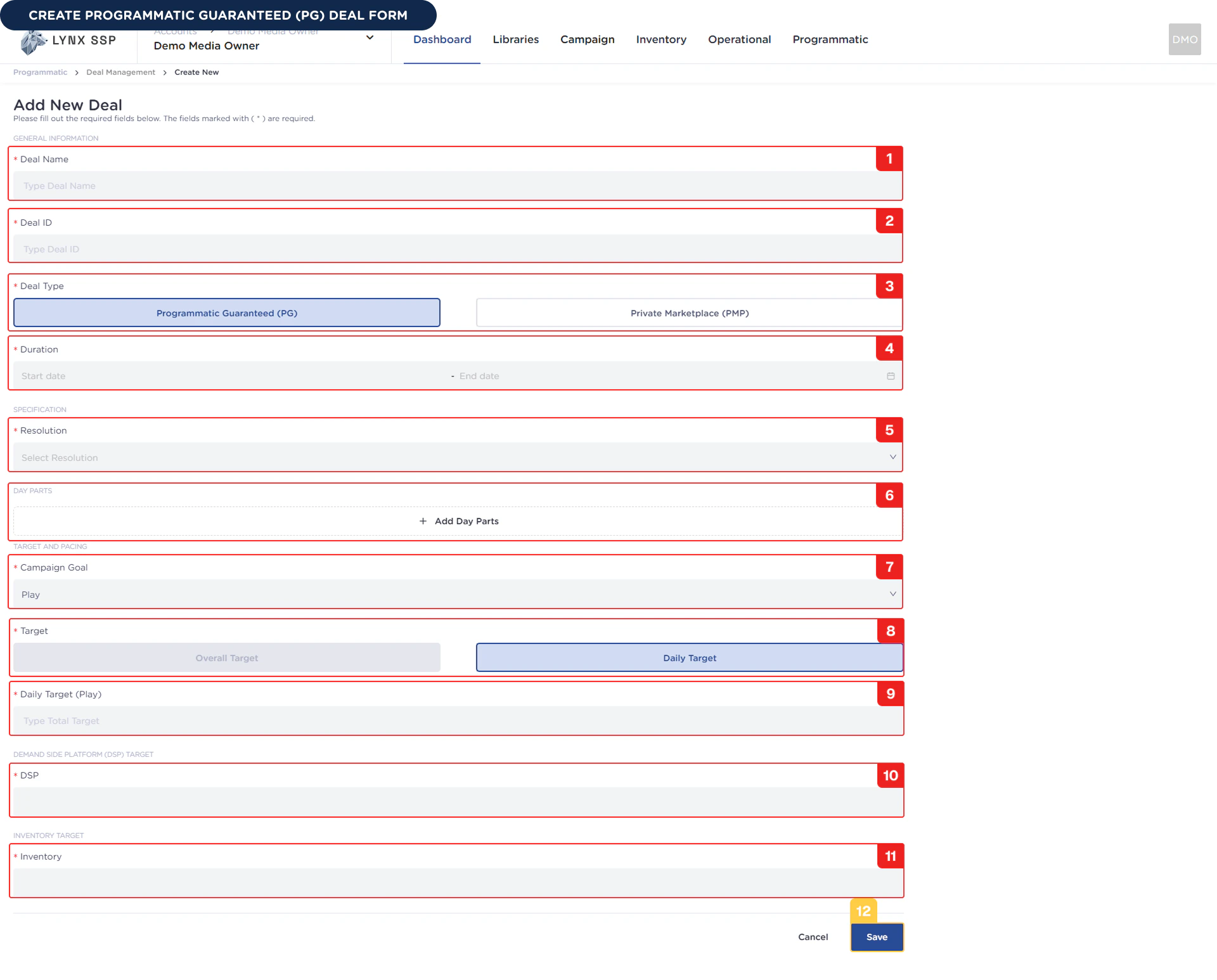The width and height of the screenshot is (1217, 980).
Task: Expand the Demo Media Owner account dropdown
Action: [370, 38]
